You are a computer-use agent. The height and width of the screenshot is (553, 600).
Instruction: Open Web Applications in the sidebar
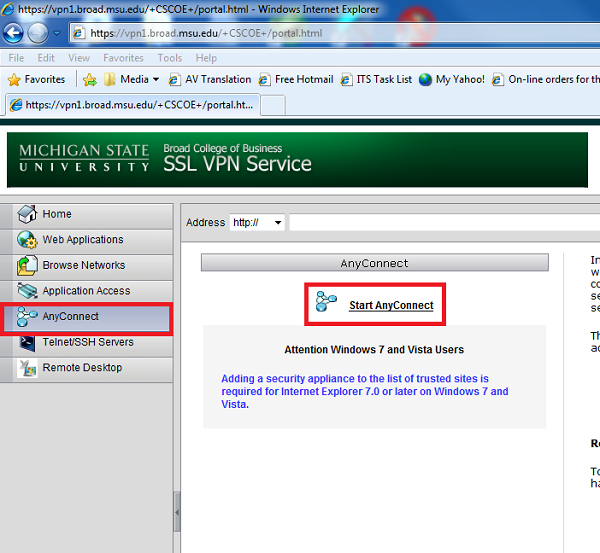click(x=86, y=240)
